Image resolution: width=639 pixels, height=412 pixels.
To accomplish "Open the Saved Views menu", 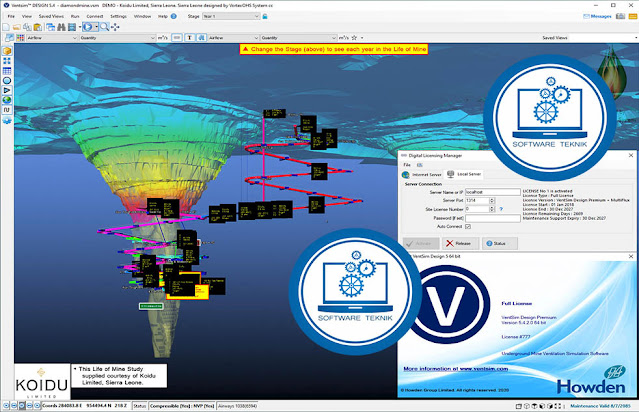I will (51, 16).
